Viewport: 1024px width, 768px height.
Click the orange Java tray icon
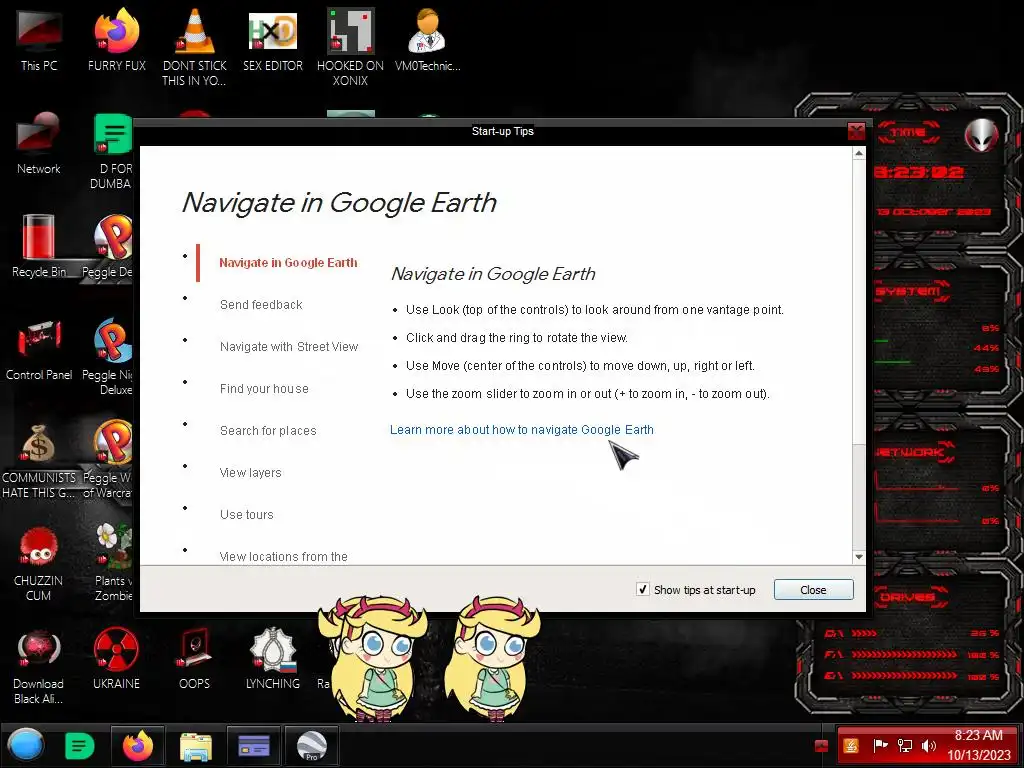click(x=851, y=746)
